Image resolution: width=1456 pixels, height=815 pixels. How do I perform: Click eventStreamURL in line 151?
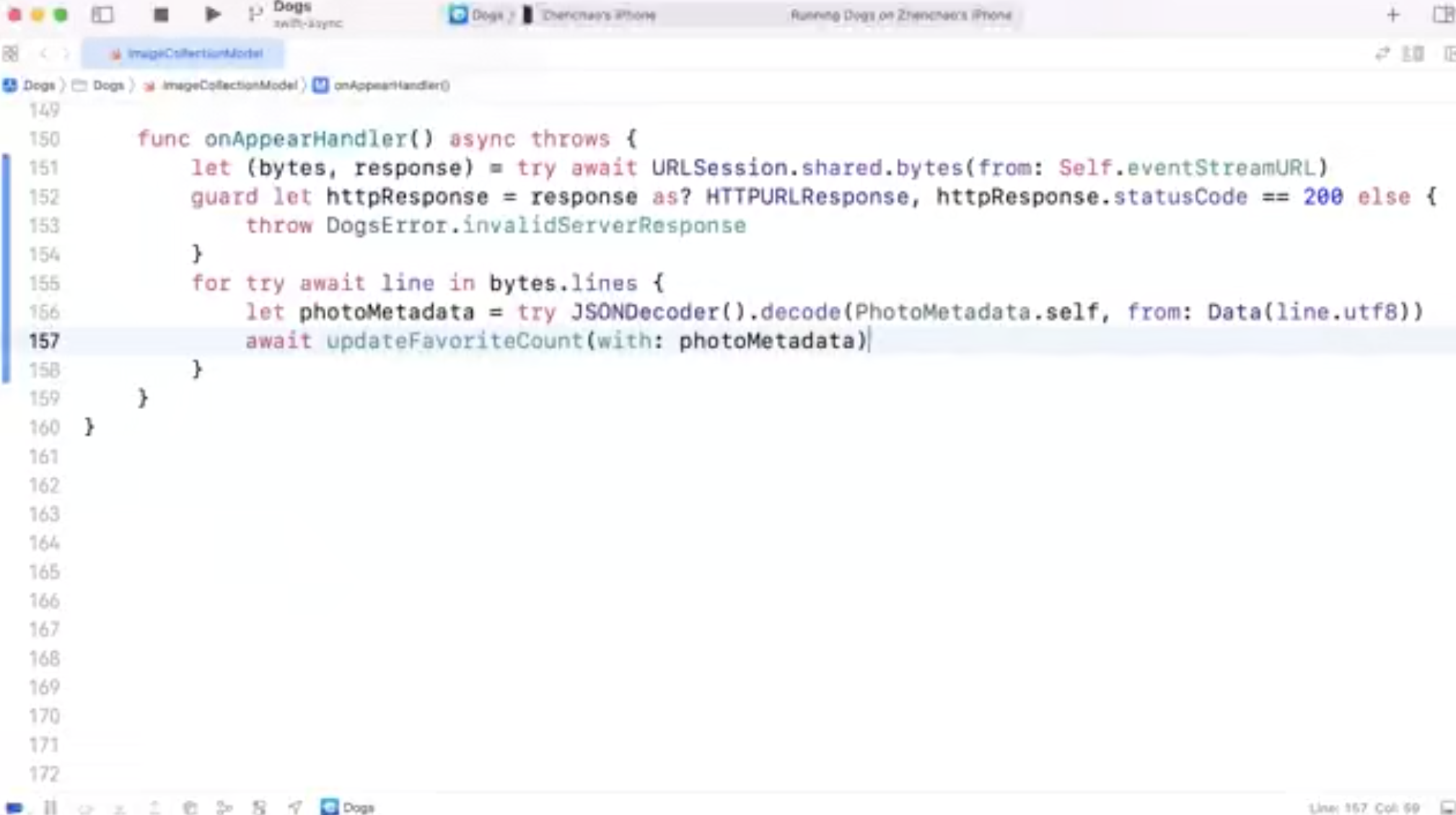pyautogui.click(x=1221, y=167)
